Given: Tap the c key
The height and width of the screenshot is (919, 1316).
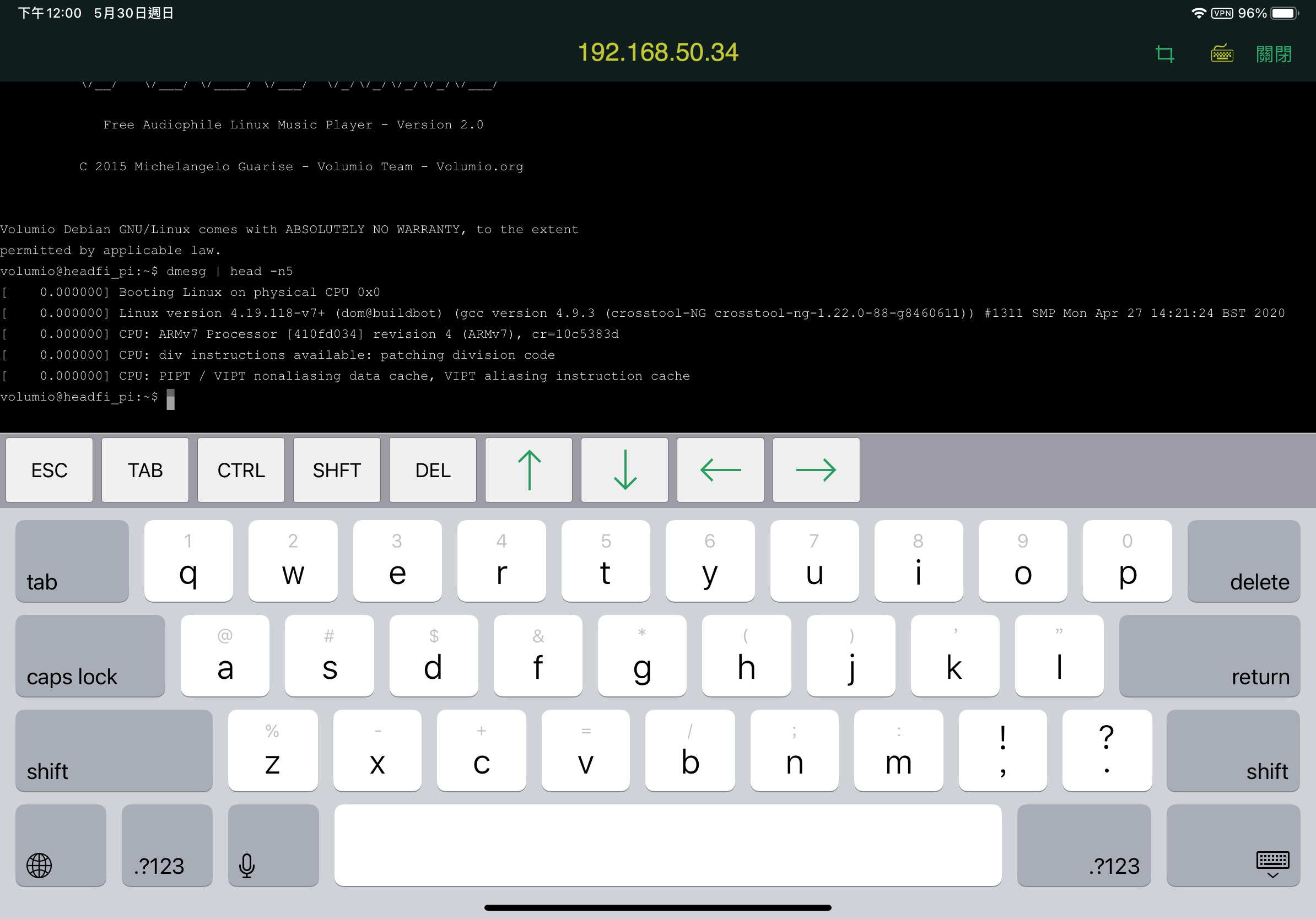Looking at the screenshot, I should [482, 750].
